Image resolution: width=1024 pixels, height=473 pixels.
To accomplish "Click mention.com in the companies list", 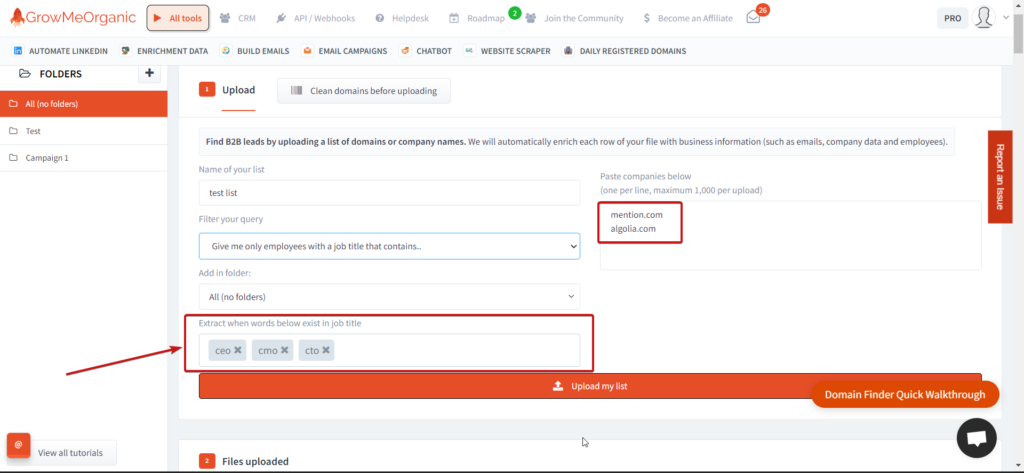I will point(637,214).
